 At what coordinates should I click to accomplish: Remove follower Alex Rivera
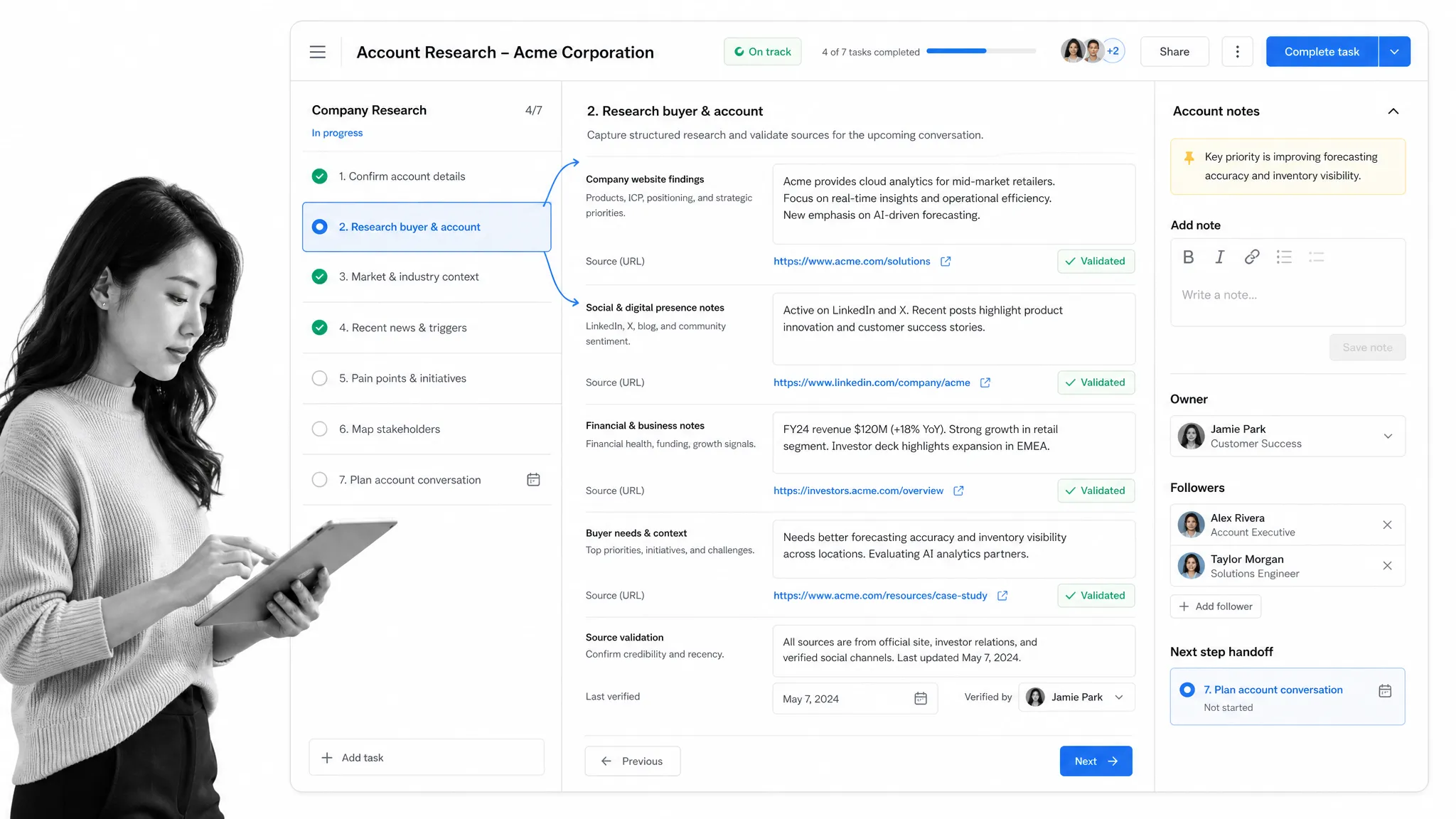pos(1387,525)
